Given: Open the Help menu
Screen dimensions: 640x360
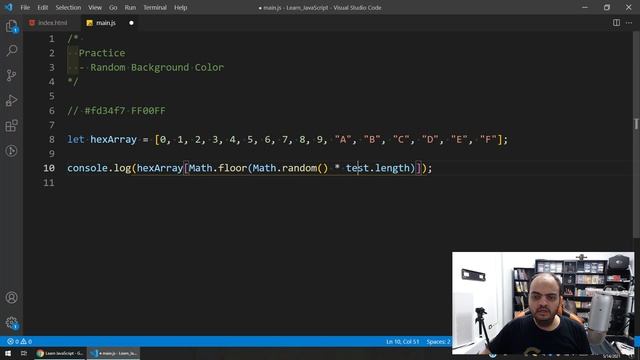Looking at the screenshot, I should click(180, 7).
